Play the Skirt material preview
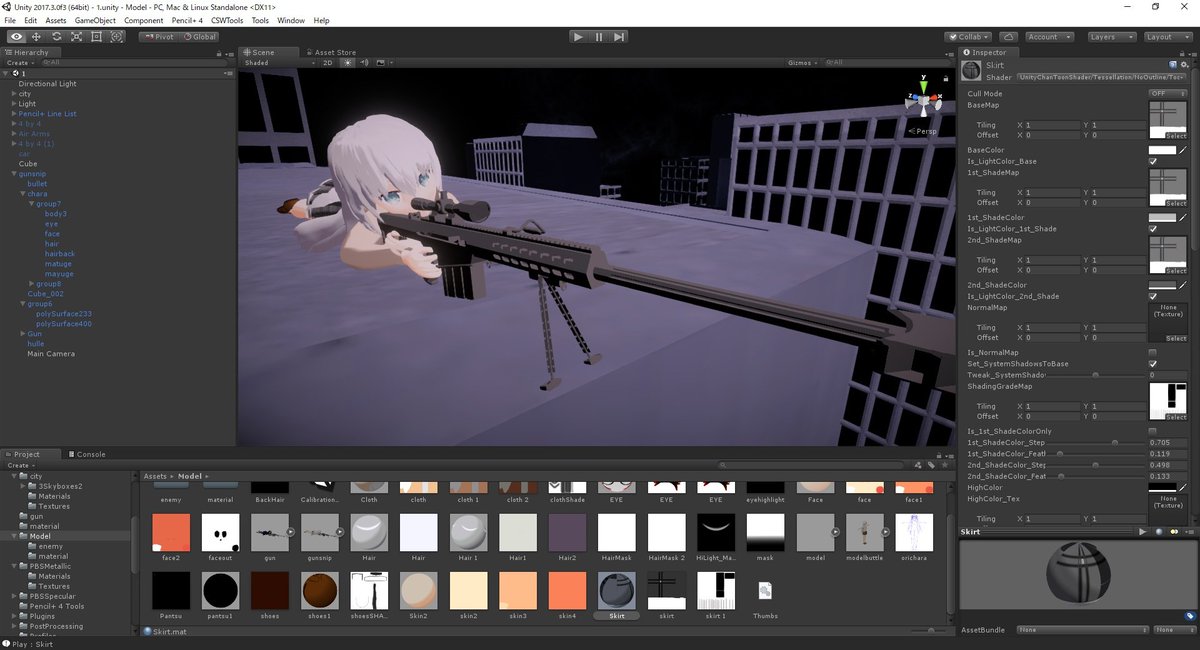The height and width of the screenshot is (650, 1200). 1142,532
